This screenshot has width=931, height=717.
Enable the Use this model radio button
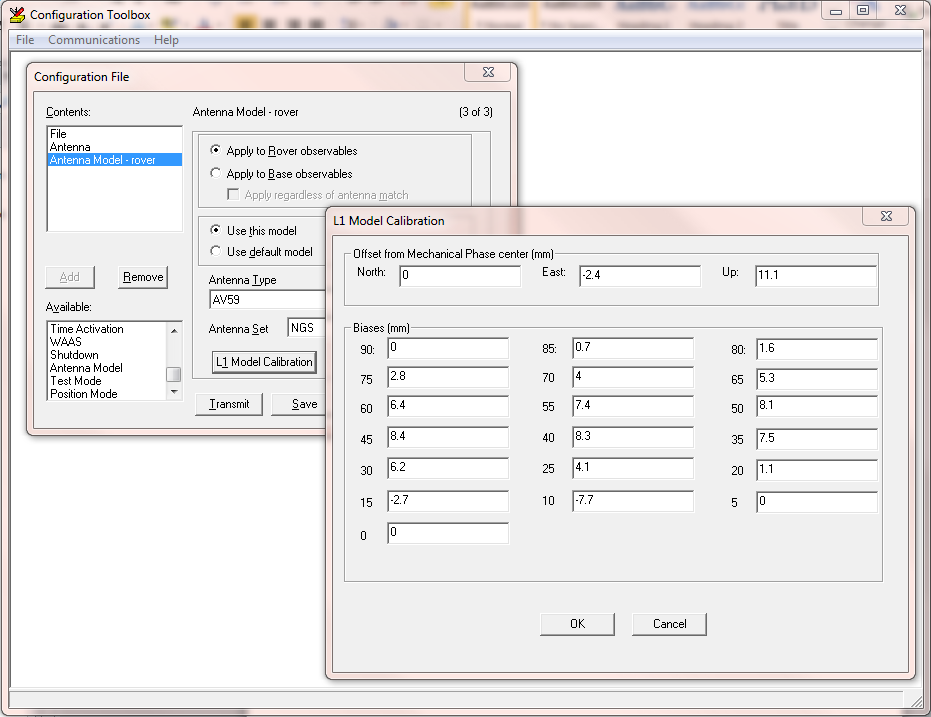(x=216, y=231)
